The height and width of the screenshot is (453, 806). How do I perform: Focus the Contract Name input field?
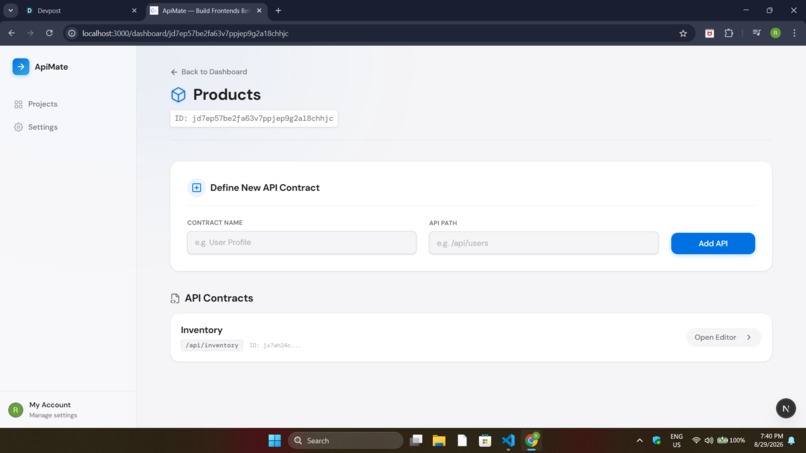pos(302,243)
